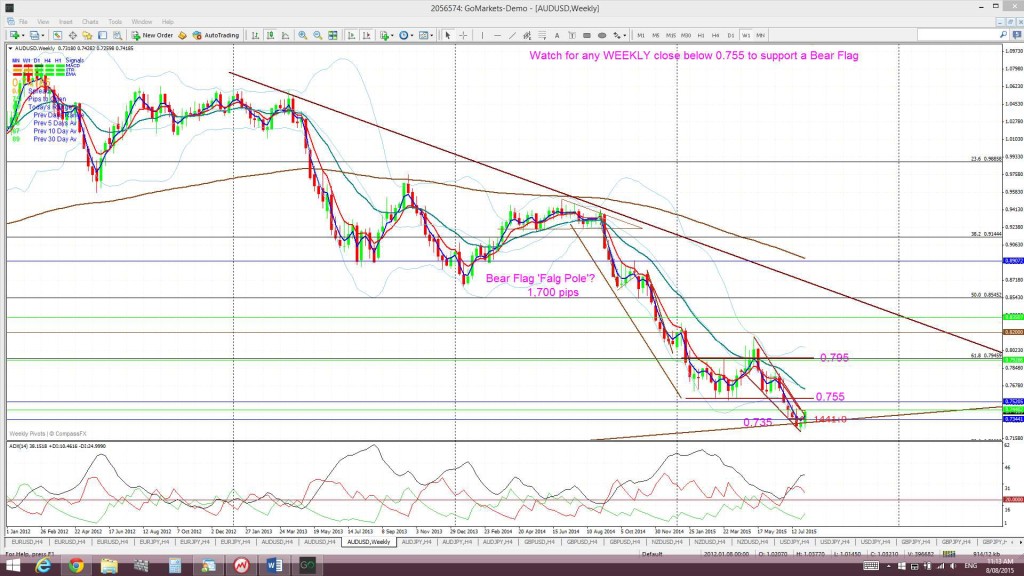Tile chart windows icon
This screenshot has height=576, width=1024.
click(x=333, y=35)
